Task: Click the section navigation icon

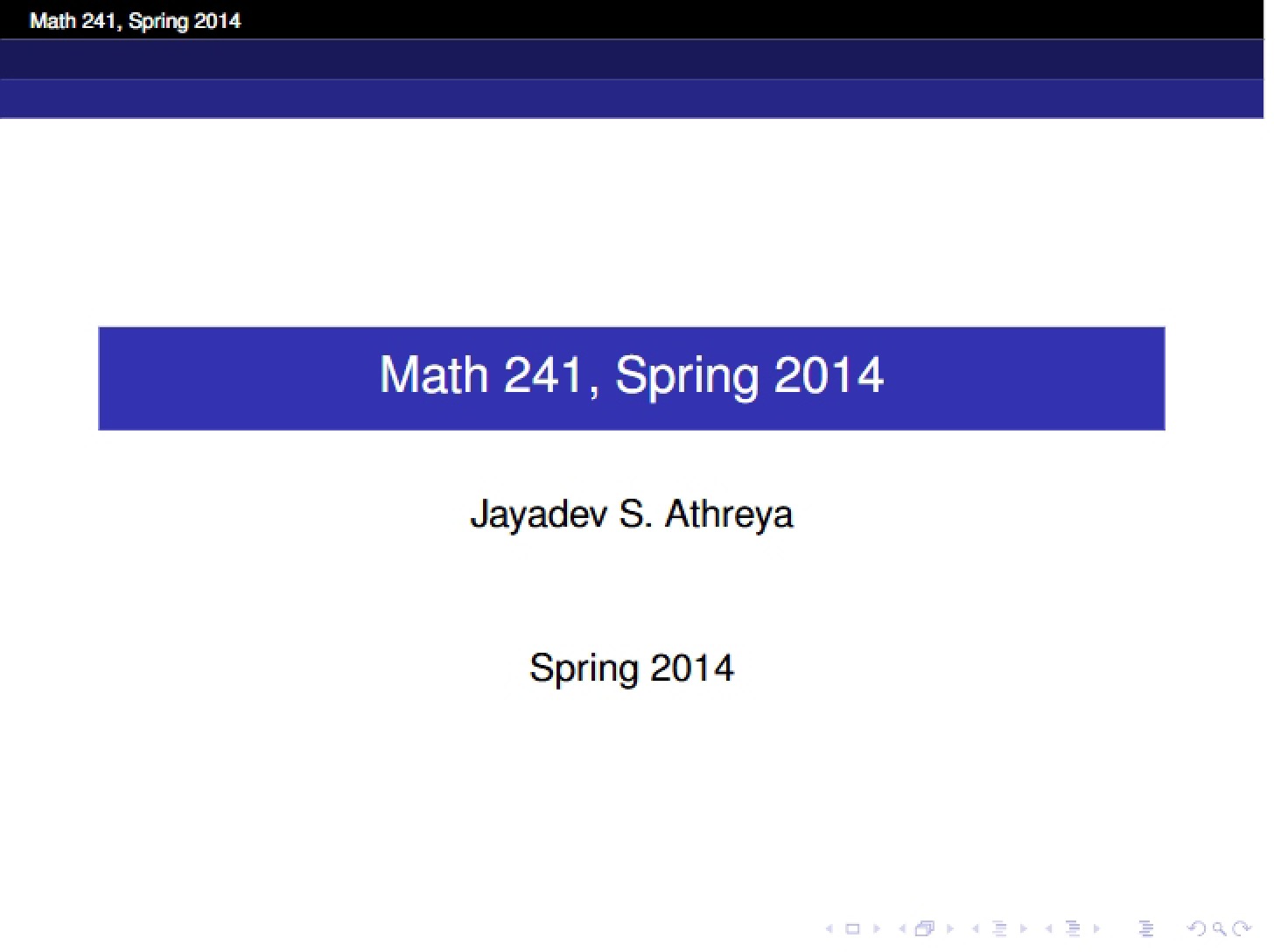Action: (x=1073, y=929)
